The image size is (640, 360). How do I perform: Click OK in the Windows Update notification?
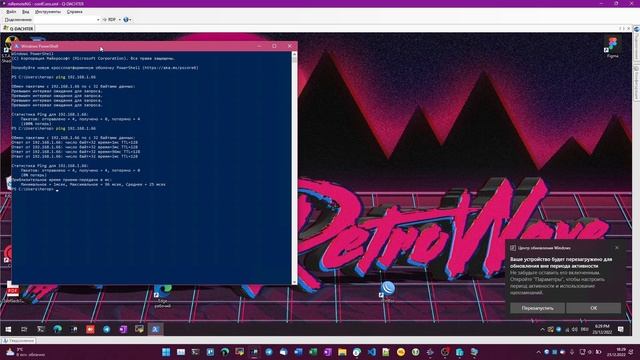tap(593, 308)
